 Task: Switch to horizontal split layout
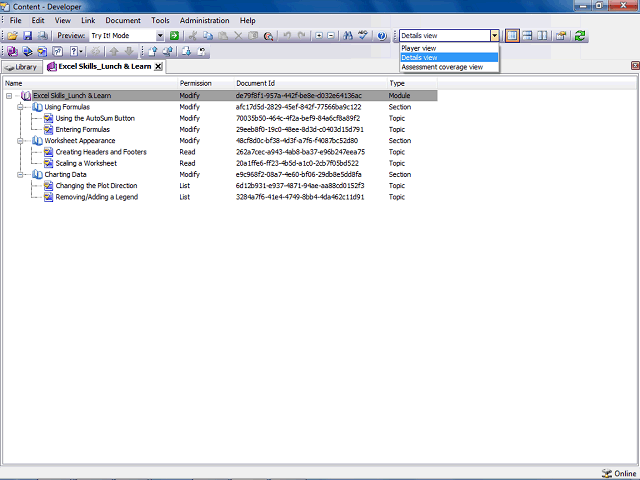click(x=527, y=36)
